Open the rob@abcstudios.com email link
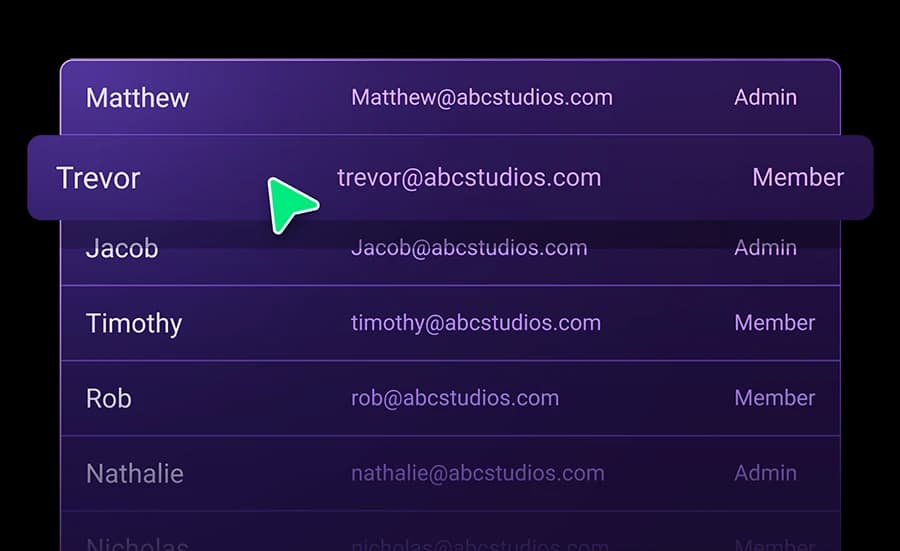 455,398
